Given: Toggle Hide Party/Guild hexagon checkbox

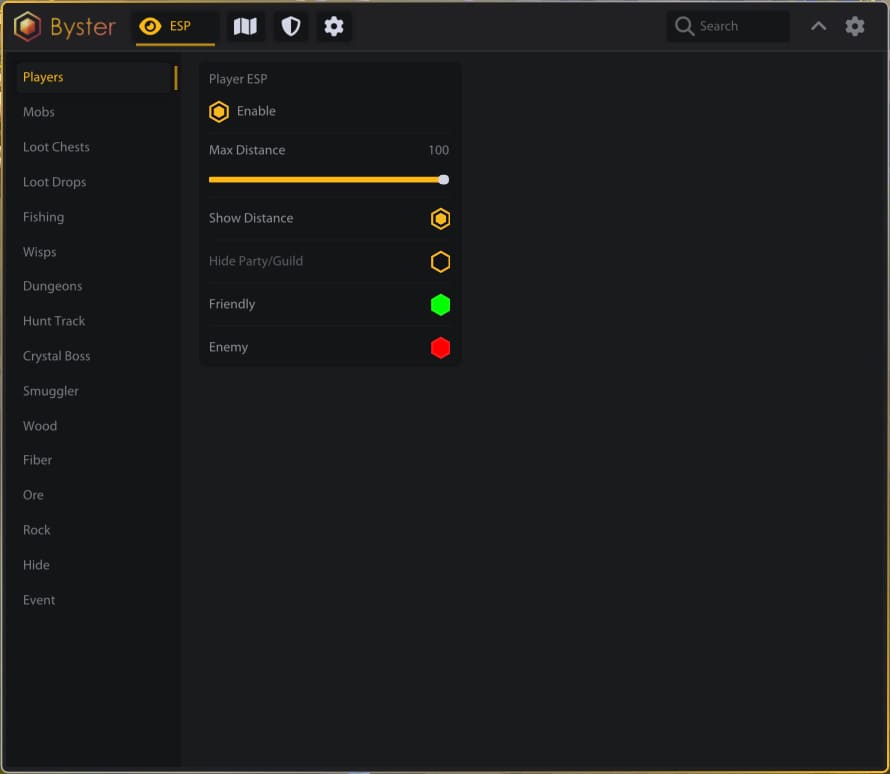Looking at the screenshot, I should click(x=440, y=262).
